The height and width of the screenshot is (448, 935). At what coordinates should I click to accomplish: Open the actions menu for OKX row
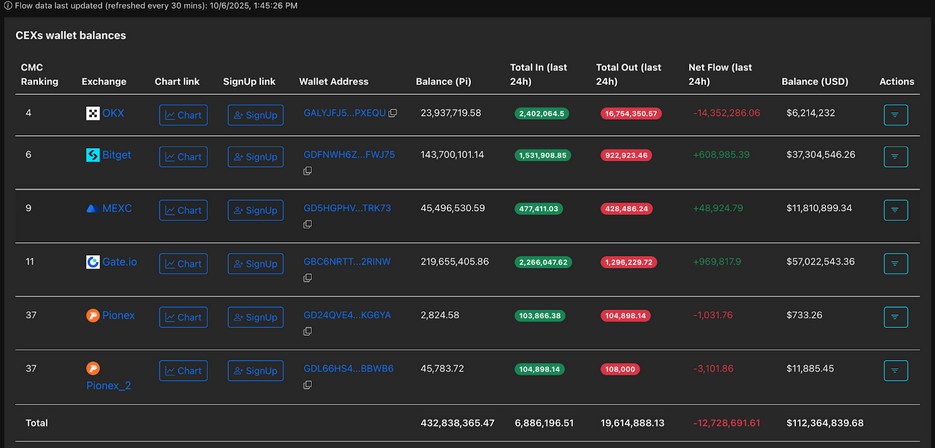coord(895,115)
